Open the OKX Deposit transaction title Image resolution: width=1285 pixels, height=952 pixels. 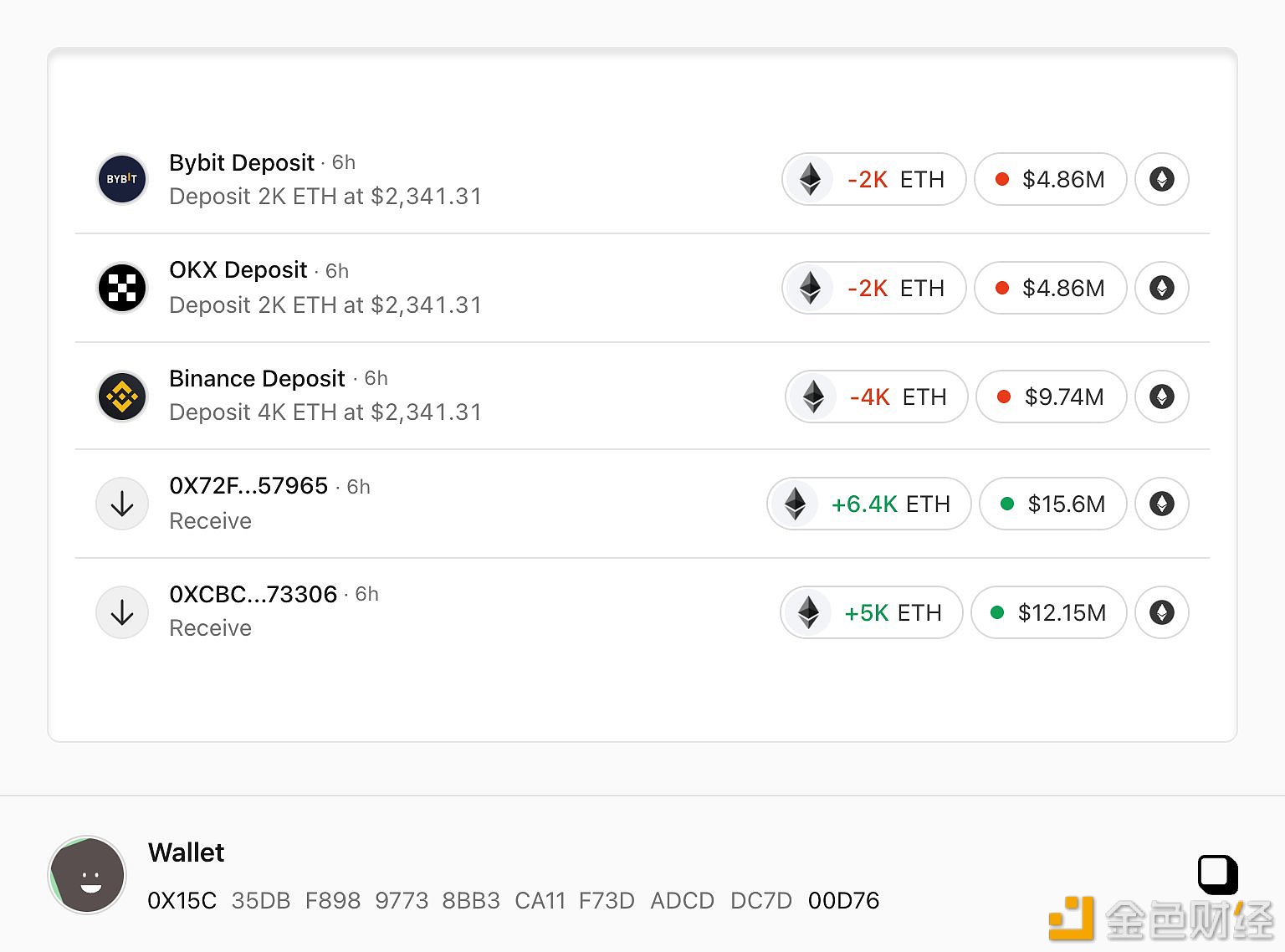[238, 270]
